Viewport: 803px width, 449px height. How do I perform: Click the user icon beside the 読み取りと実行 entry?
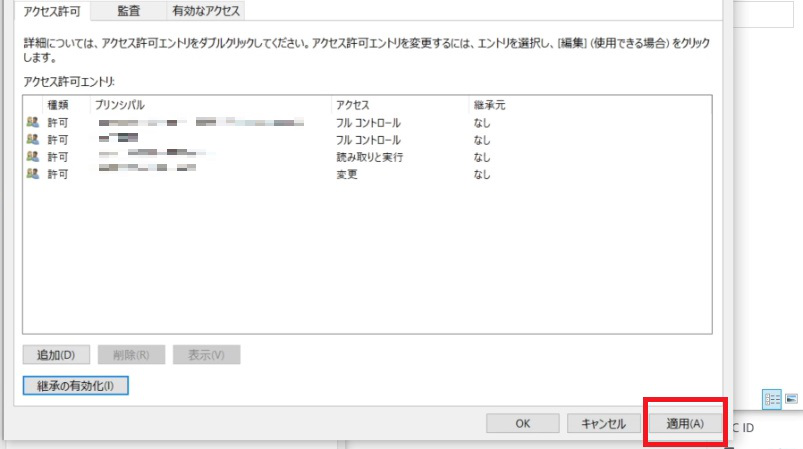pyautogui.click(x=33, y=157)
